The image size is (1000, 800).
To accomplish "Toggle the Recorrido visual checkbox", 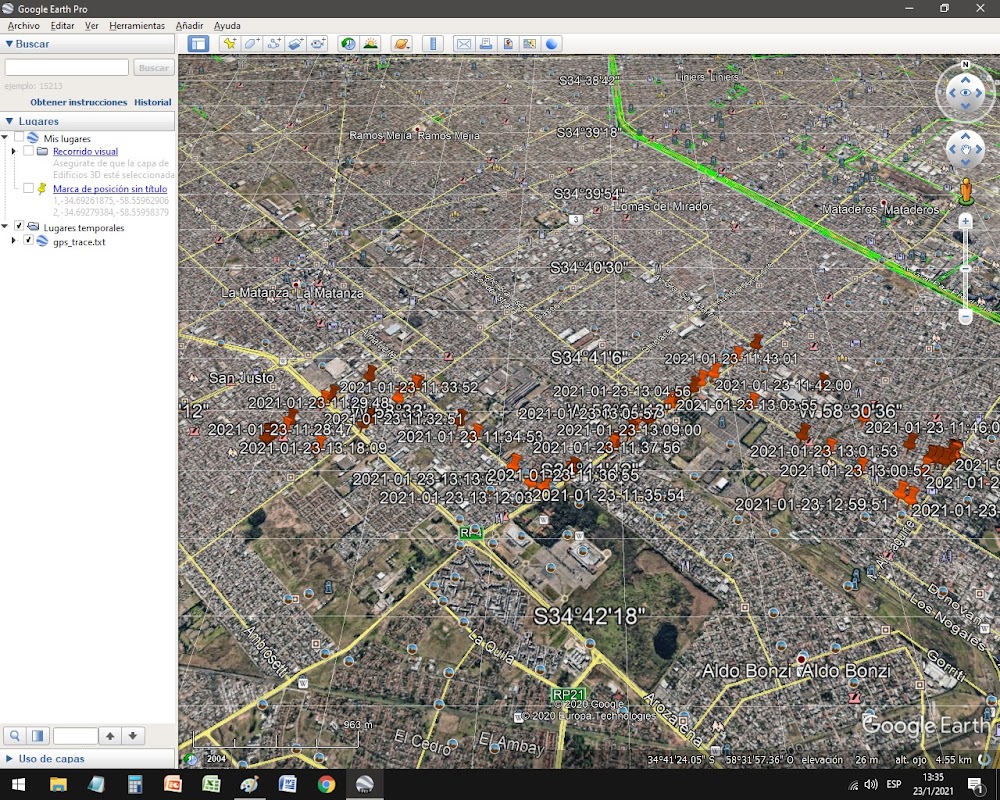I will pos(28,151).
